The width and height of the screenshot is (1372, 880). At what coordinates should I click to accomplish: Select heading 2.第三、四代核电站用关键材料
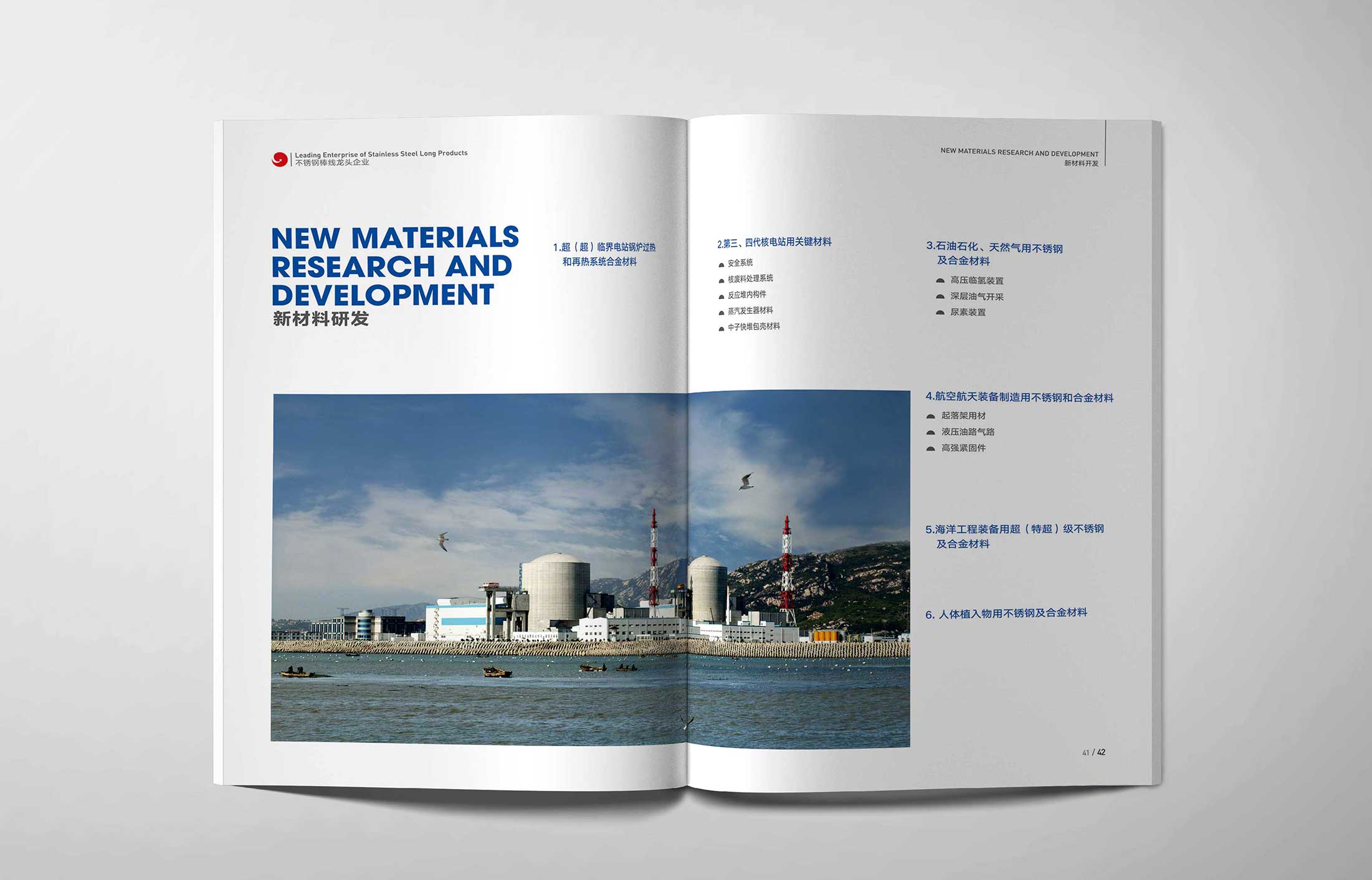(774, 242)
